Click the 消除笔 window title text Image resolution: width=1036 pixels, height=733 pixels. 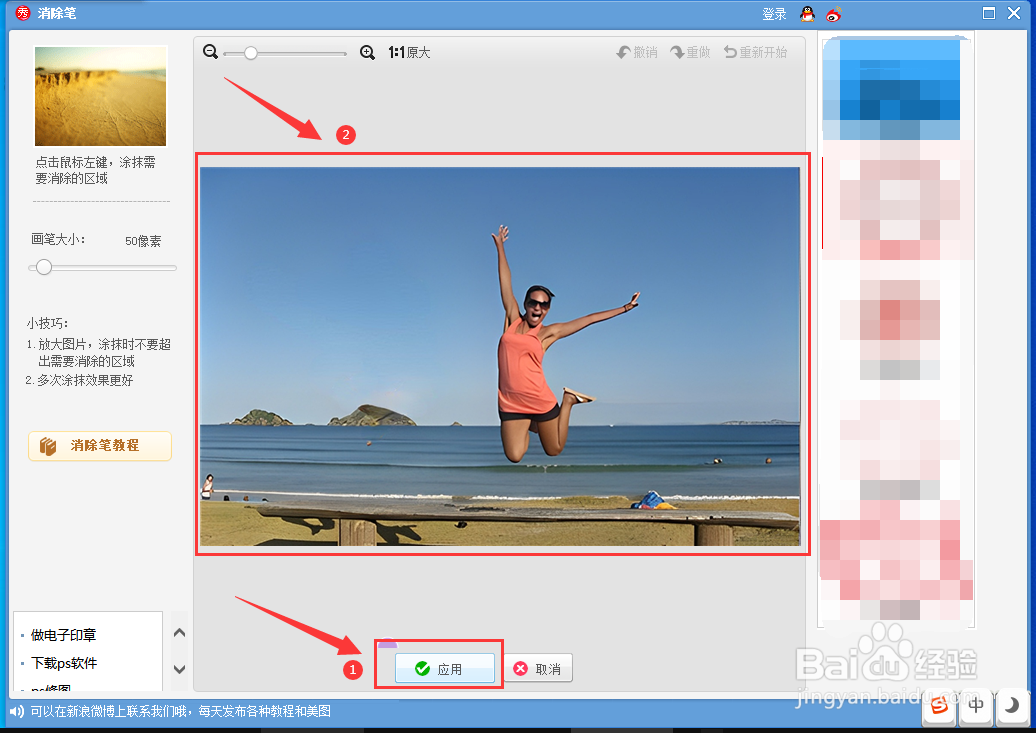[57, 13]
